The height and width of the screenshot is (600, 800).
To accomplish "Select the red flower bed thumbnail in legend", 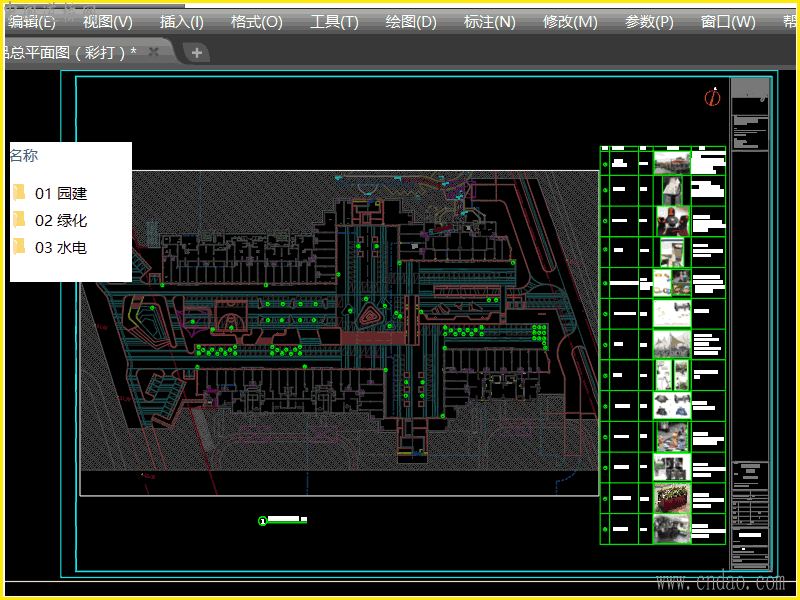I will (672, 497).
